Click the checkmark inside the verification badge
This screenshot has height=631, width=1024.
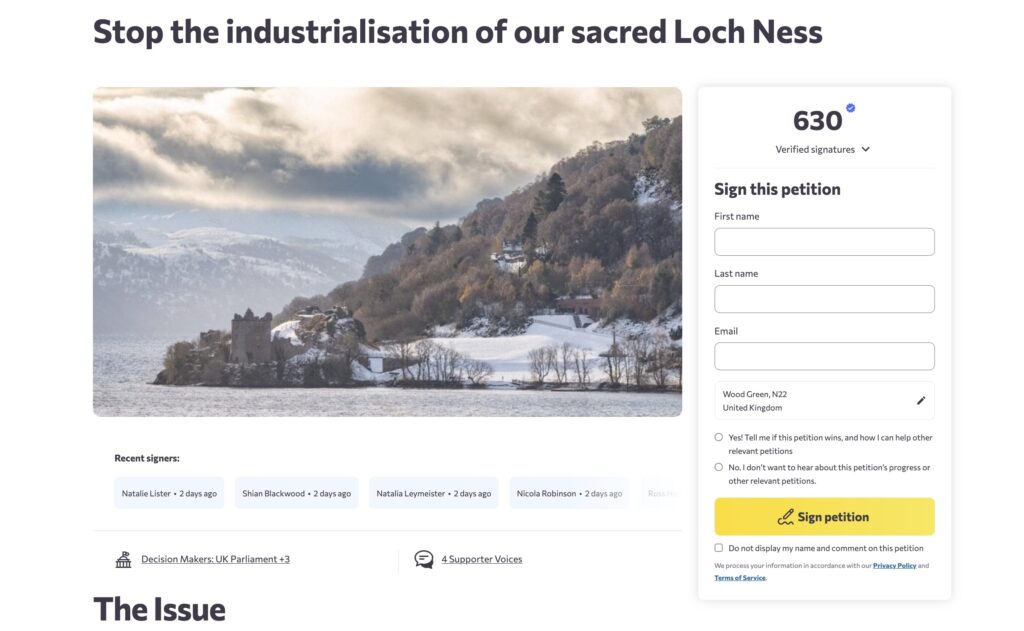tap(849, 108)
